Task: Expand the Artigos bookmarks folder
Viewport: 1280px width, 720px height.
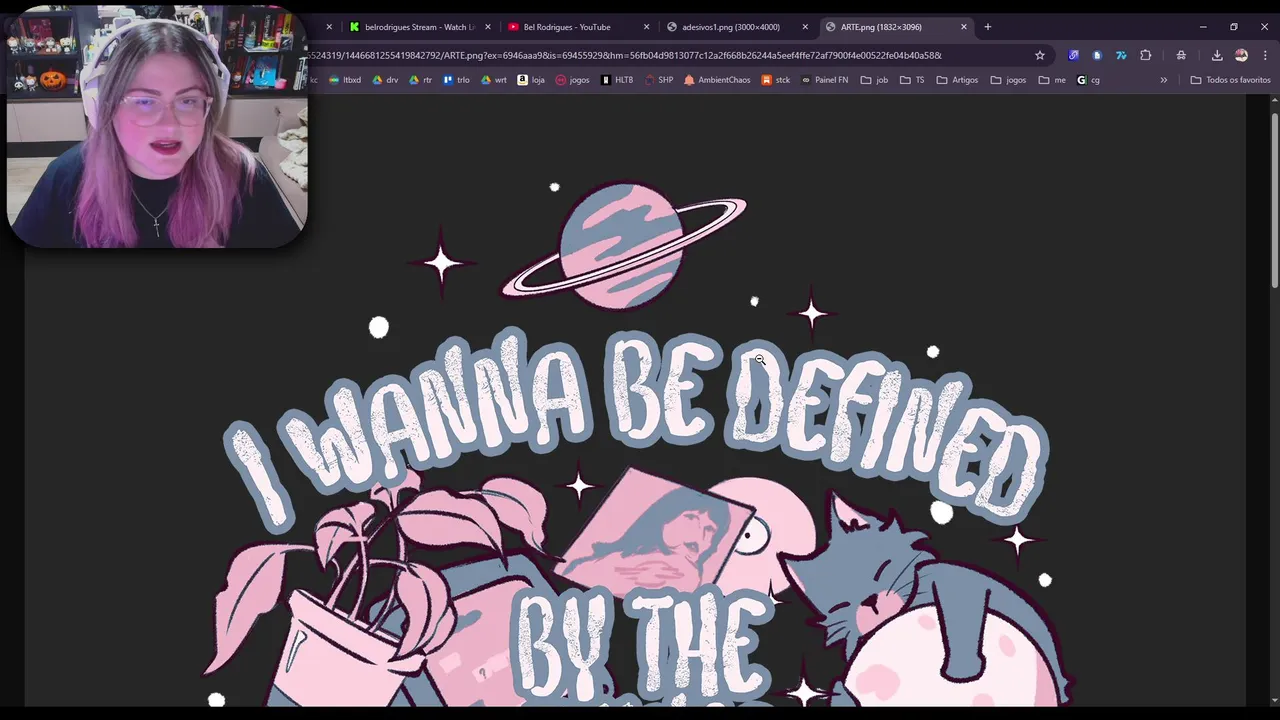Action: pos(957,80)
